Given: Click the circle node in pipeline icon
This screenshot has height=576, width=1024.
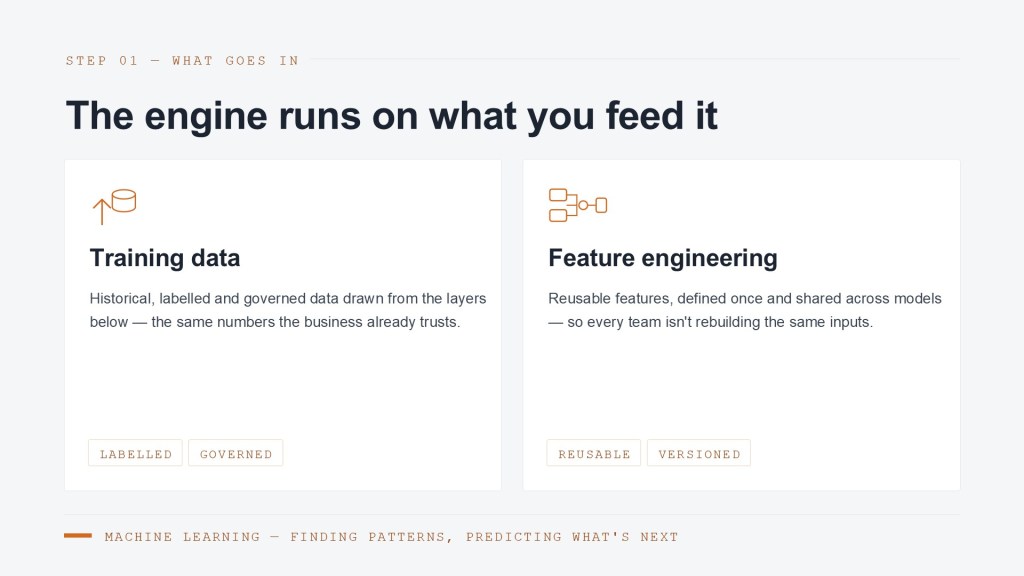Looking at the screenshot, I should click(584, 206).
